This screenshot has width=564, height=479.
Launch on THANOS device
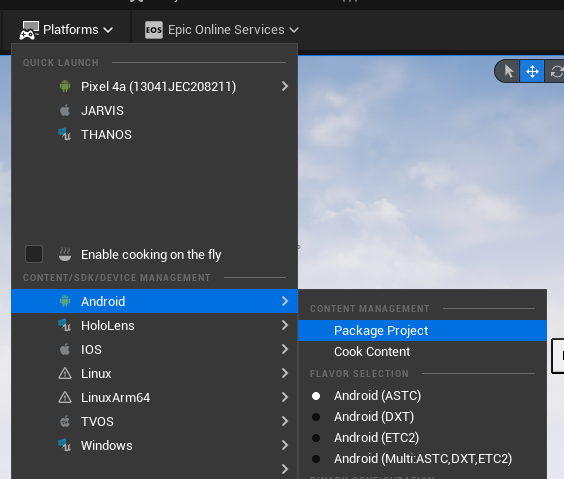[155, 135]
